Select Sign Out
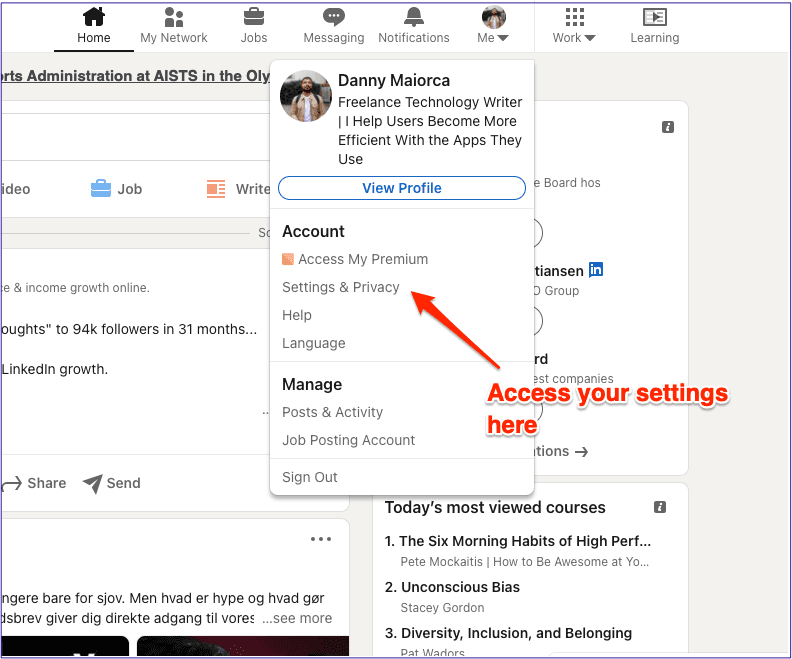 click(x=310, y=477)
